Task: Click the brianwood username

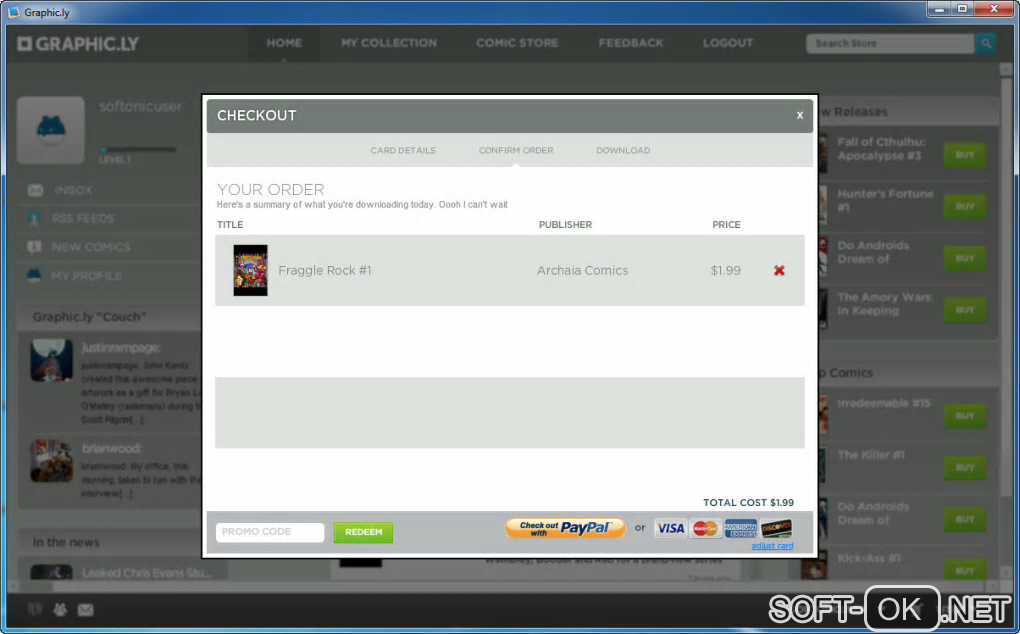Action: pyautogui.click(x=111, y=449)
